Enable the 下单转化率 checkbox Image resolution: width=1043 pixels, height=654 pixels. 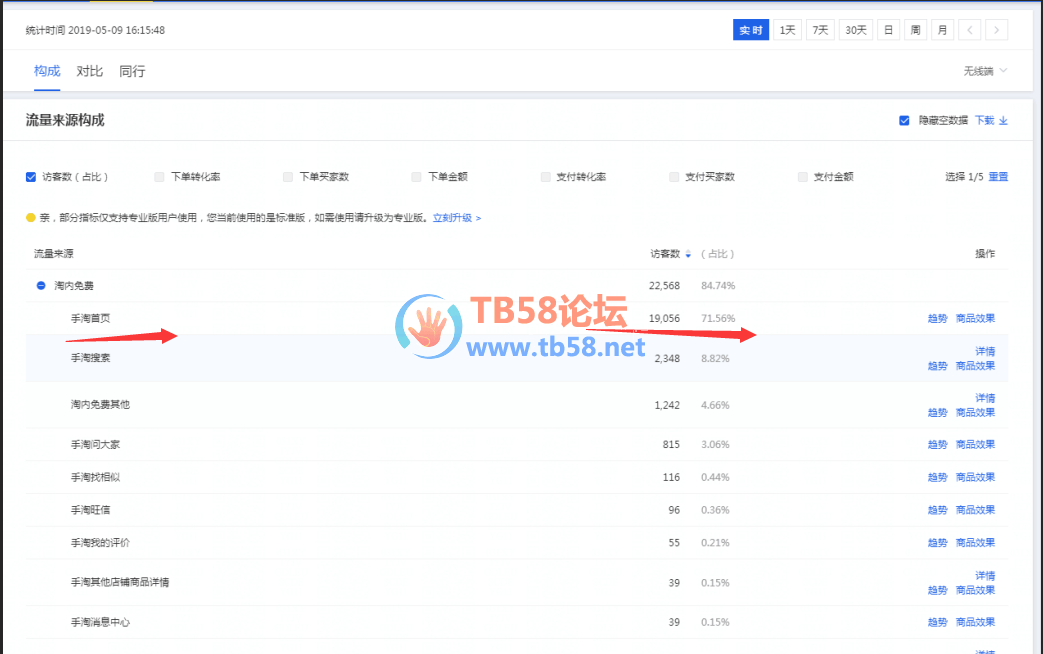pyautogui.click(x=159, y=177)
